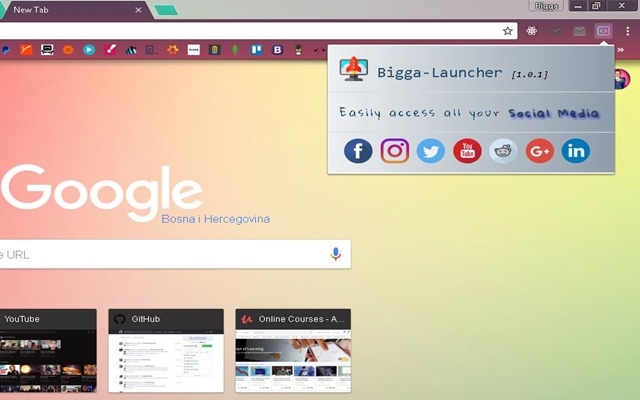
Task: Open the orange sun-shaped bookmark
Action: [173, 50]
